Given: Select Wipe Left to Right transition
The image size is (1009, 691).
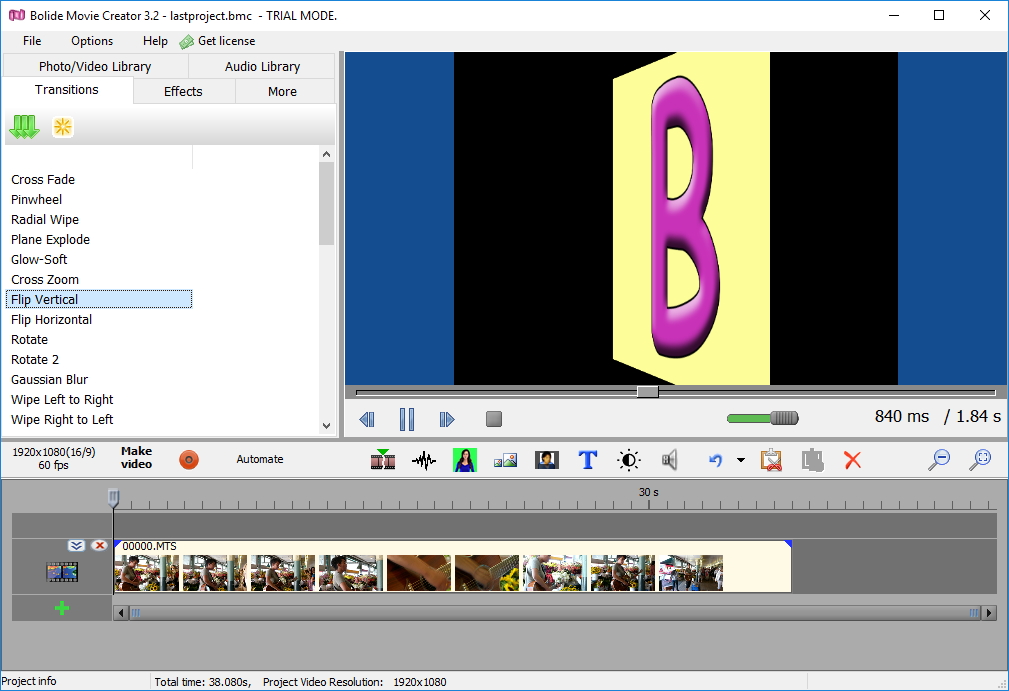Looking at the screenshot, I should tap(62, 399).
